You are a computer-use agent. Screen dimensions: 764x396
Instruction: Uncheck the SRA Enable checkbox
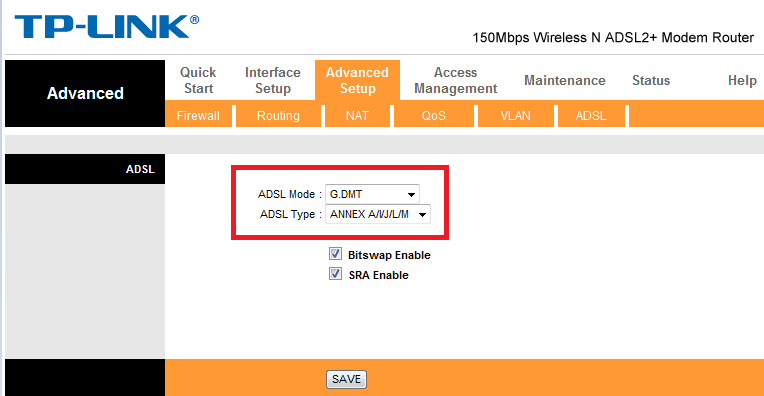pos(335,274)
